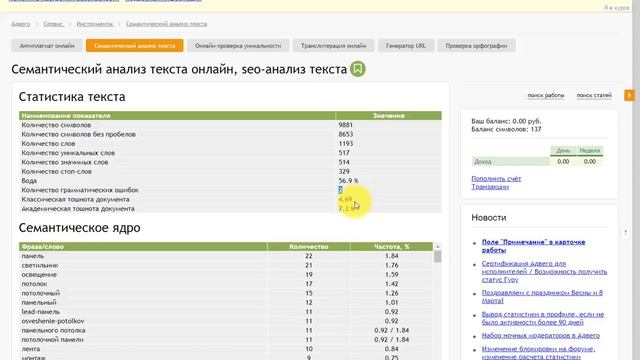Open news Набор ночных модераторов в Адвего
Image resolution: width=640 pixels, height=360 pixels.
(x=541, y=336)
